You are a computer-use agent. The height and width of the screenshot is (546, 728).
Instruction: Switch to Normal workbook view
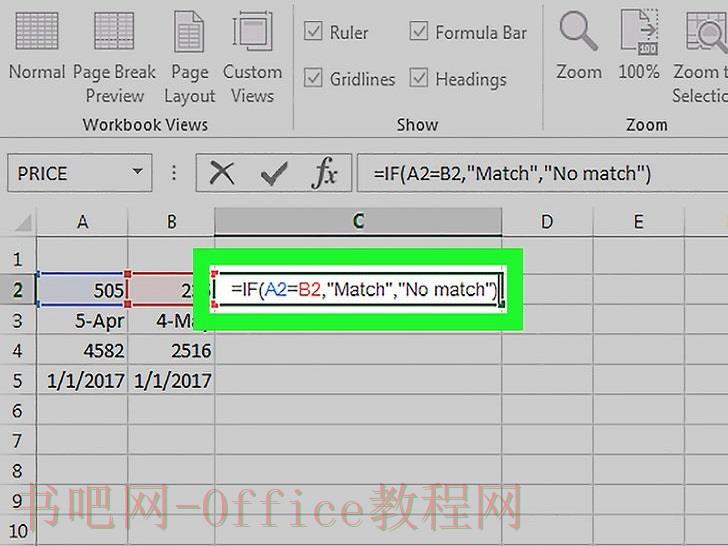pos(37,46)
